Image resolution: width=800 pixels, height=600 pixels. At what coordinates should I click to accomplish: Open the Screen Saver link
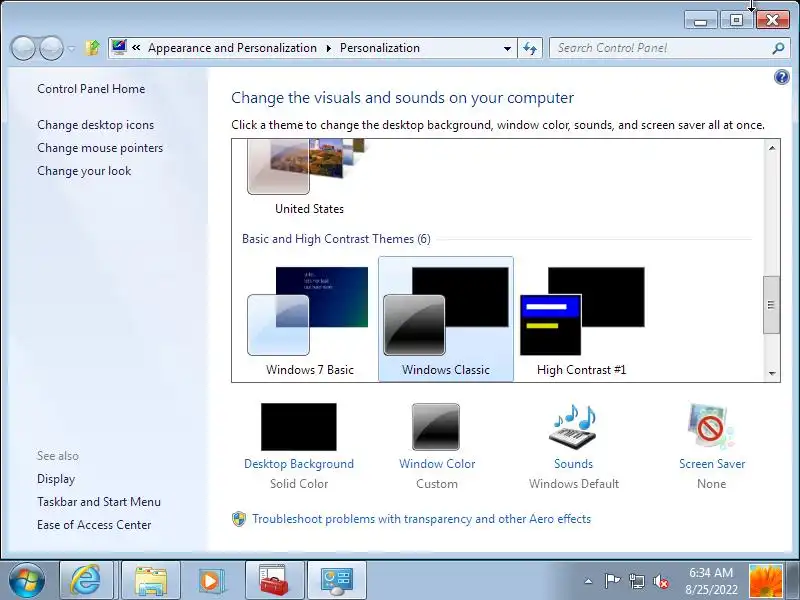point(712,464)
